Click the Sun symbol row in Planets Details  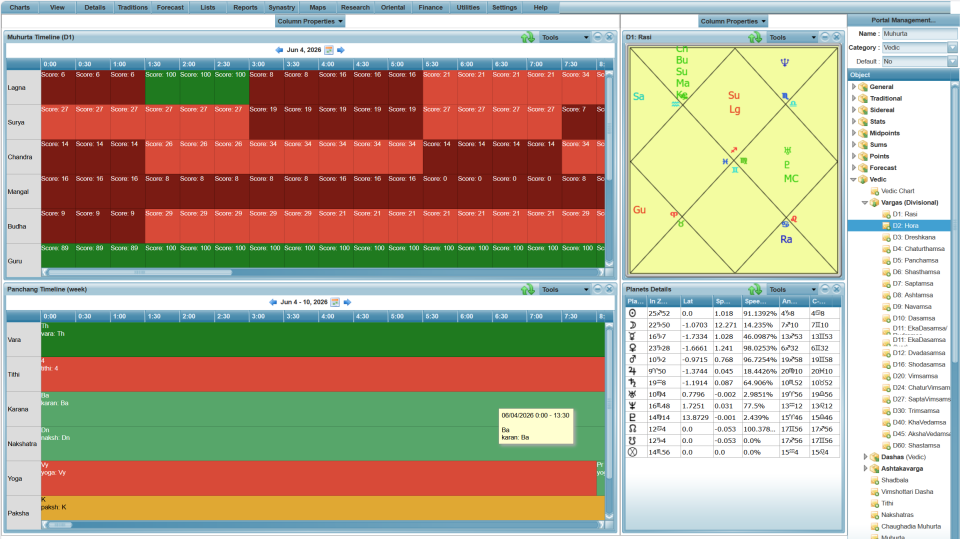coord(732,313)
